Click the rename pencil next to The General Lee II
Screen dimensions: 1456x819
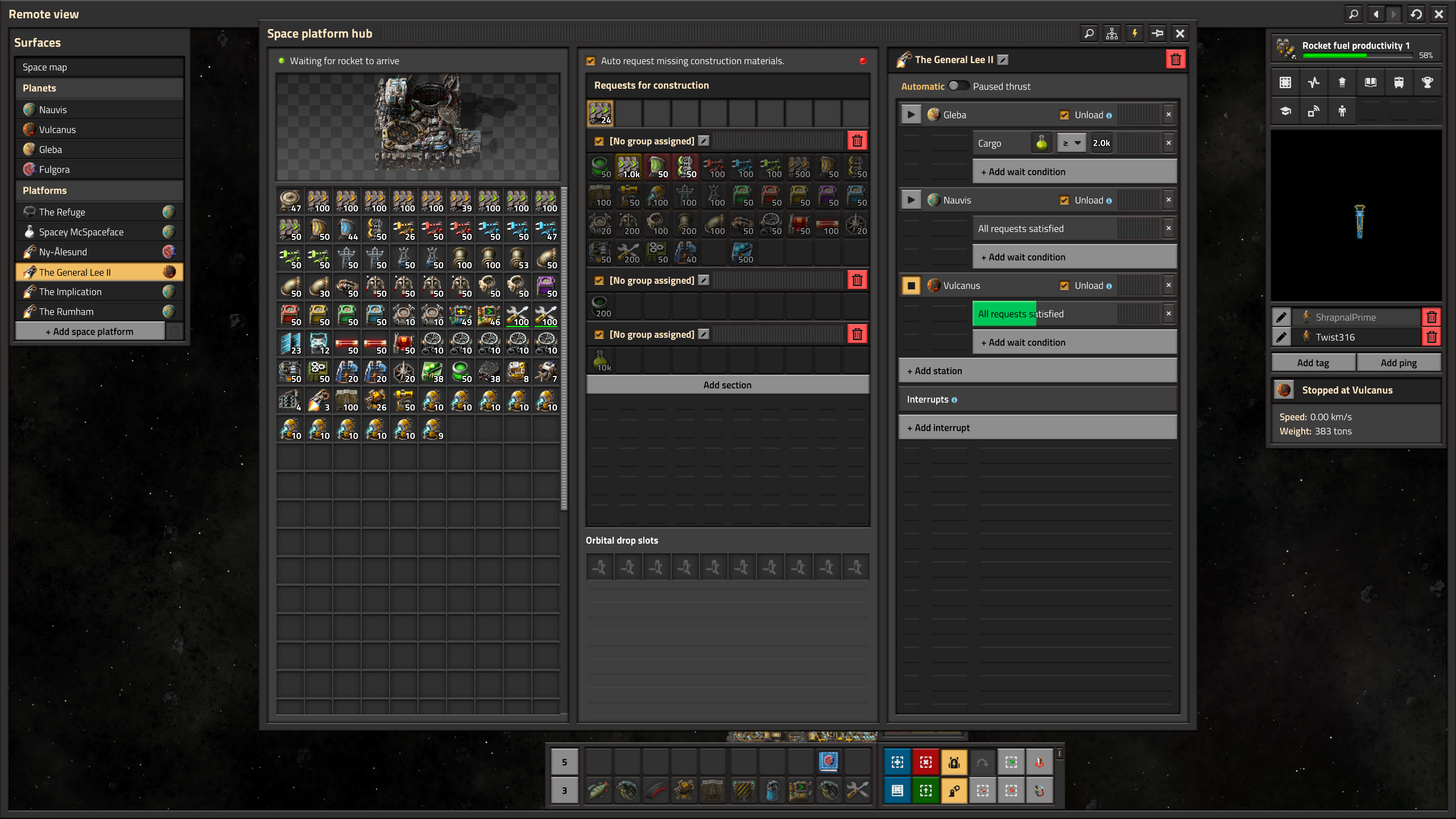[1003, 60]
